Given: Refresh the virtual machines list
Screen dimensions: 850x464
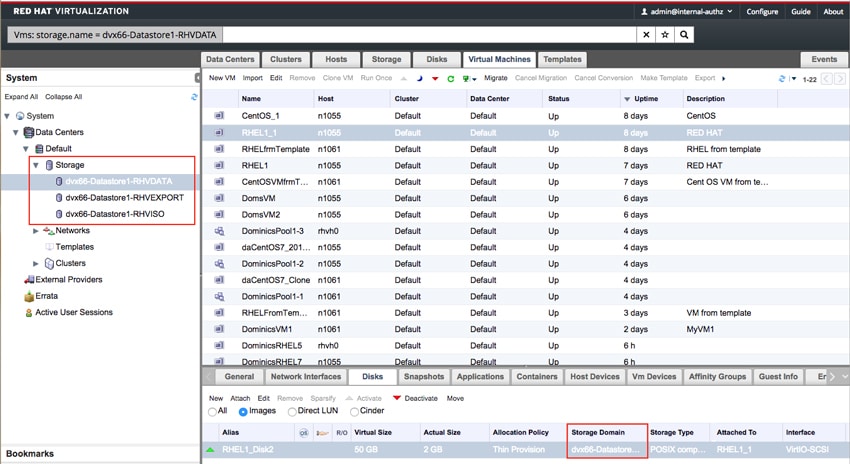Looking at the screenshot, I should tap(782, 79).
